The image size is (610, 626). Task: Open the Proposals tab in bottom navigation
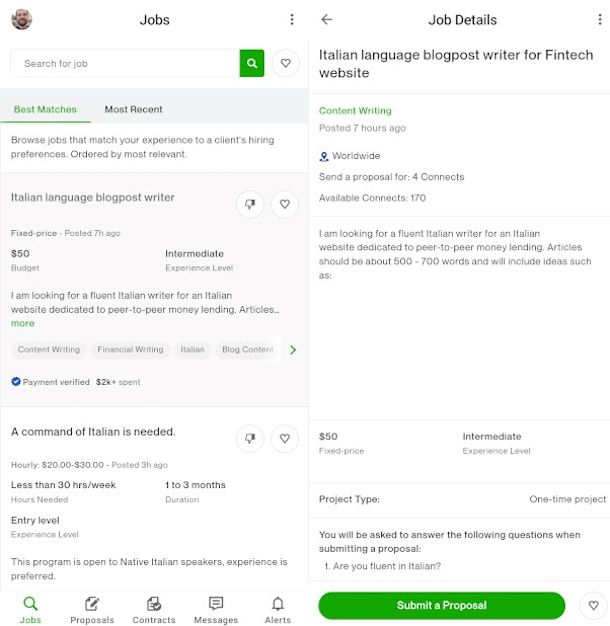(x=92, y=609)
